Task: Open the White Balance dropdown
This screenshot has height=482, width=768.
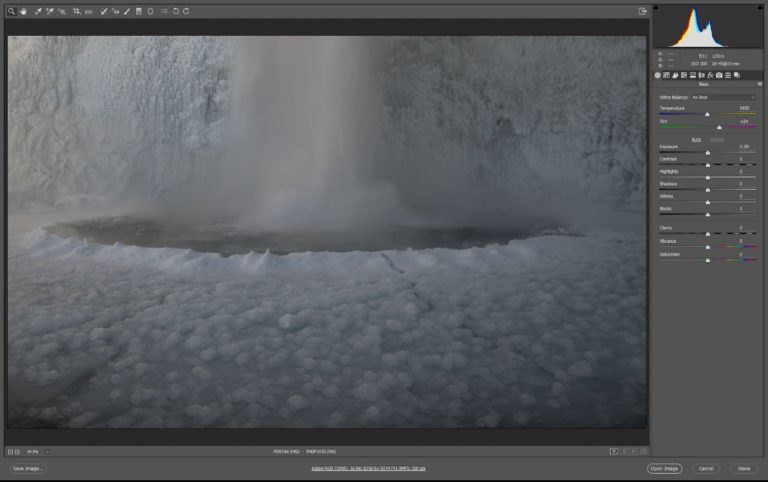Action: tap(723, 97)
